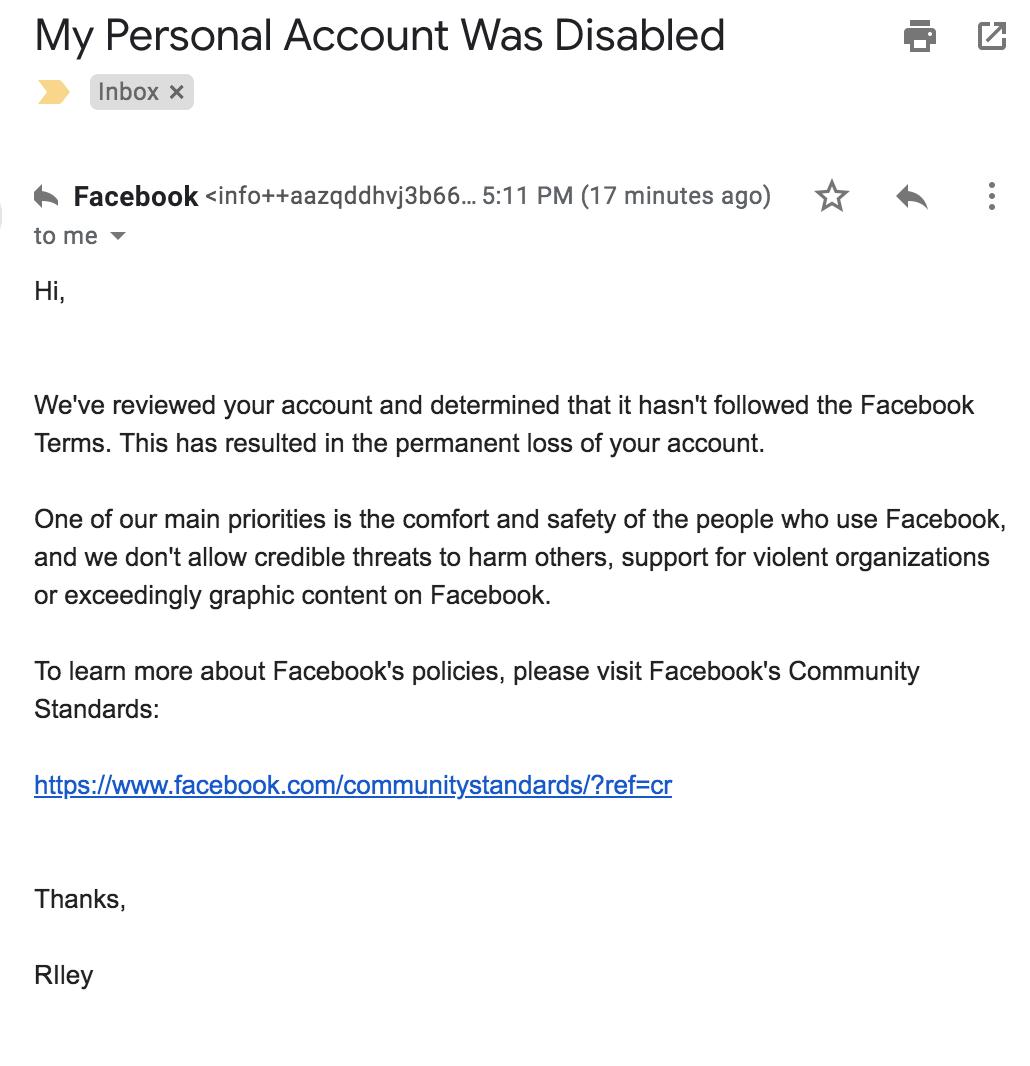Open the Facebook community standards link
The height and width of the screenshot is (1066, 1030).
click(x=353, y=785)
